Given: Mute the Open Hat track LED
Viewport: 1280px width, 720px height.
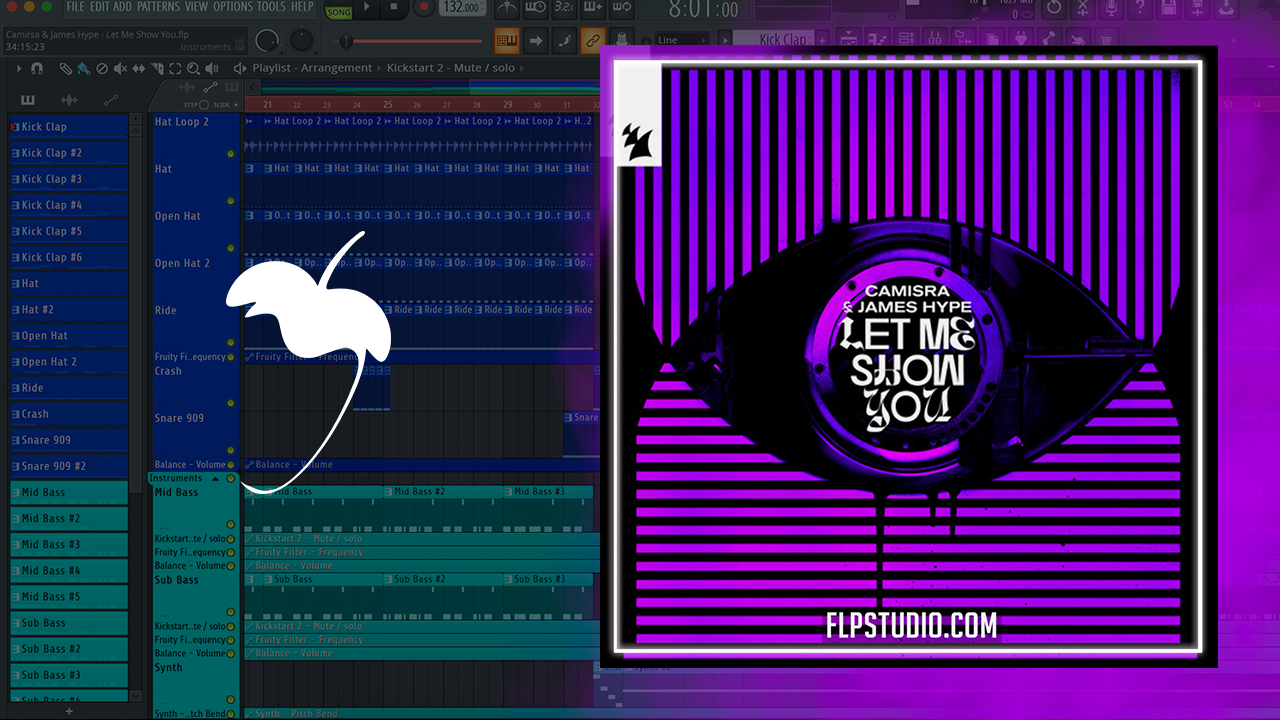Looking at the screenshot, I should pyautogui.click(x=231, y=248).
